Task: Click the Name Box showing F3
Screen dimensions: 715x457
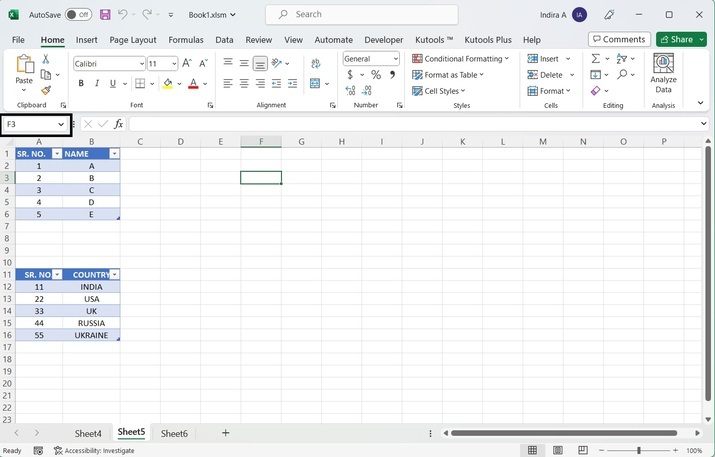Action: pos(30,124)
